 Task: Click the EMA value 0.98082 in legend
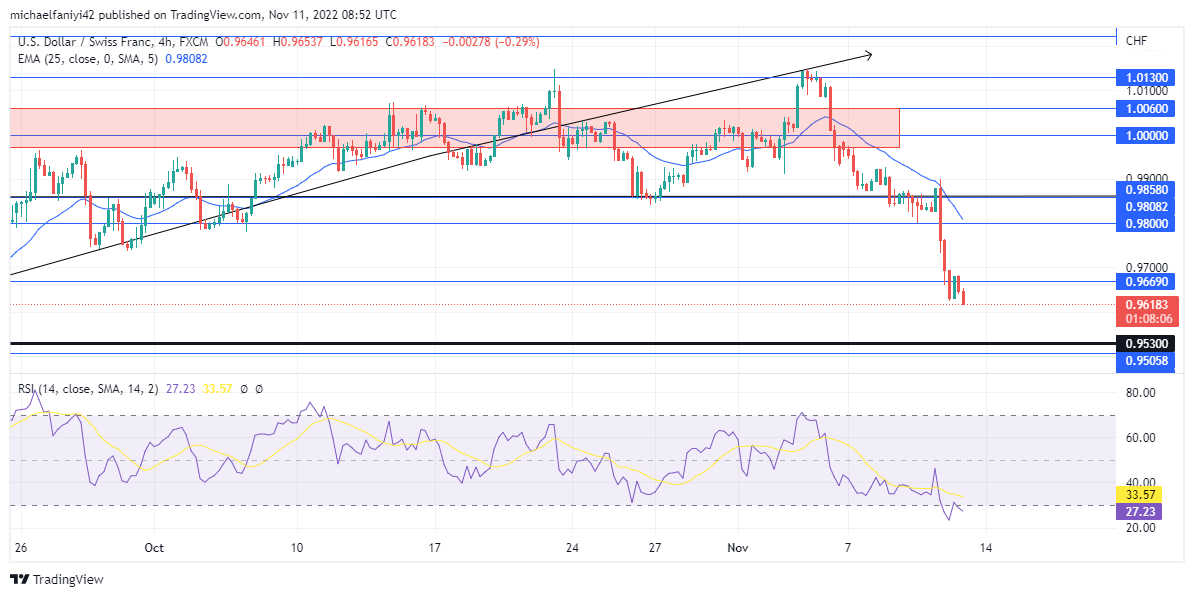[185, 58]
